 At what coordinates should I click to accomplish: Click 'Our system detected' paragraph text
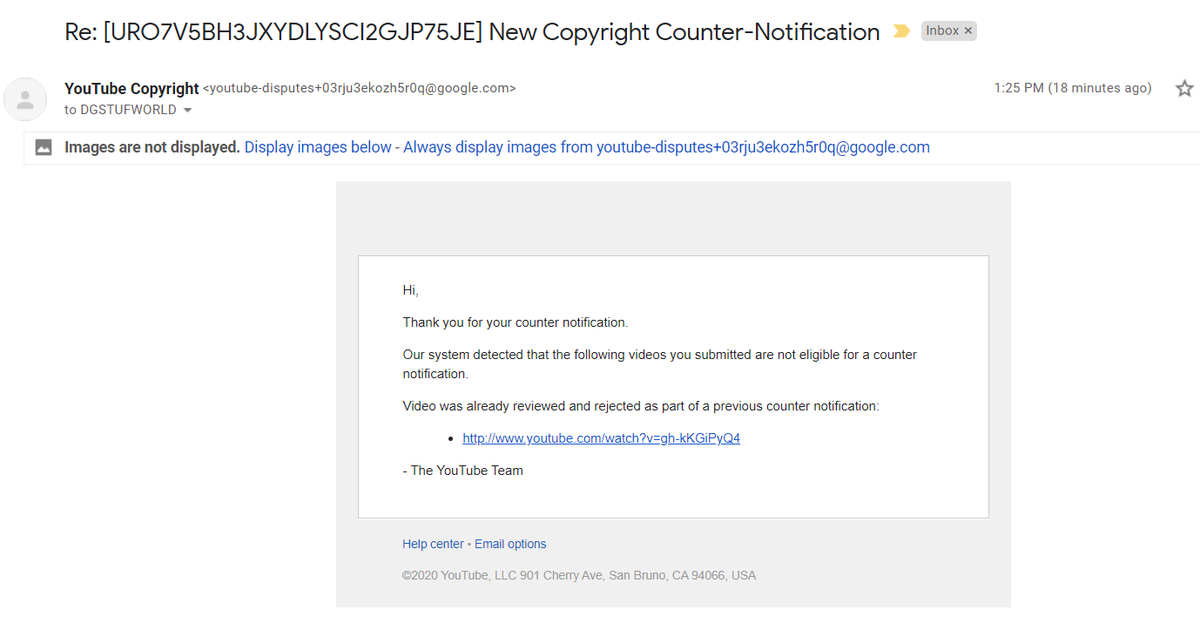[x=660, y=364]
